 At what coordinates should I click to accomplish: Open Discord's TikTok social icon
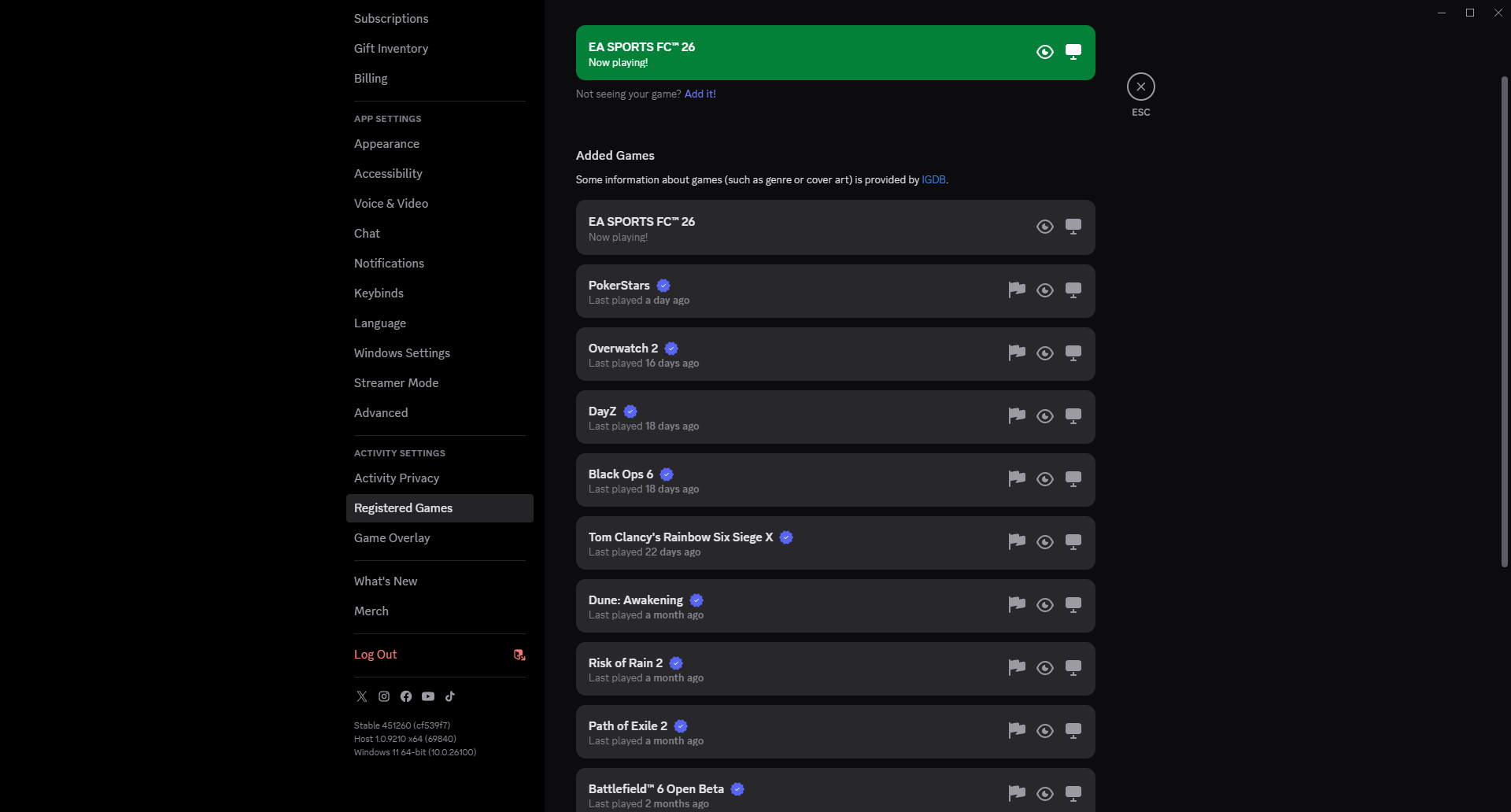point(450,696)
